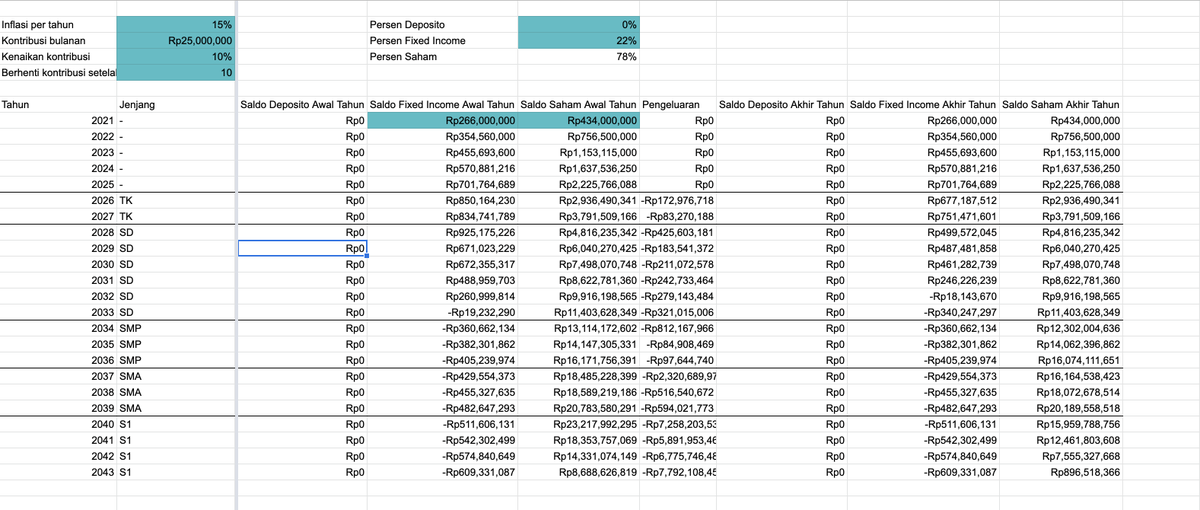Click the 'Inflasi per tahun' label
Viewport: 1200px width, 510px height.
click(37, 23)
